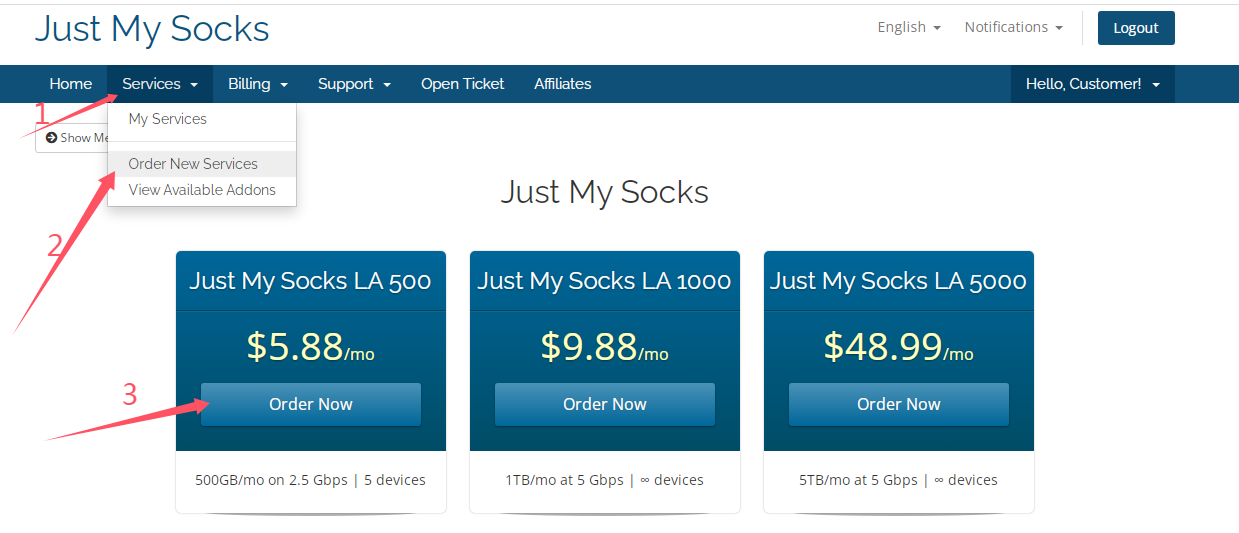Image resolution: width=1239 pixels, height=533 pixels.
Task: Click the Show Menu arrow icon
Action: click(51, 138)
